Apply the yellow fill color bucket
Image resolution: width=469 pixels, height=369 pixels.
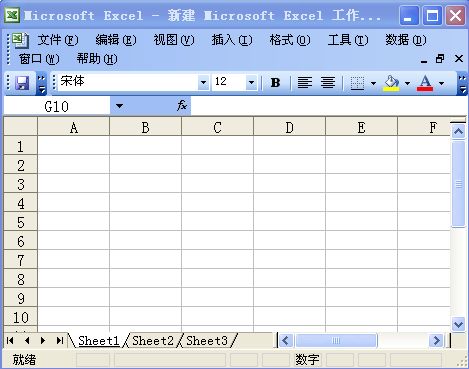pyautogui.click(x=392, y=83)
